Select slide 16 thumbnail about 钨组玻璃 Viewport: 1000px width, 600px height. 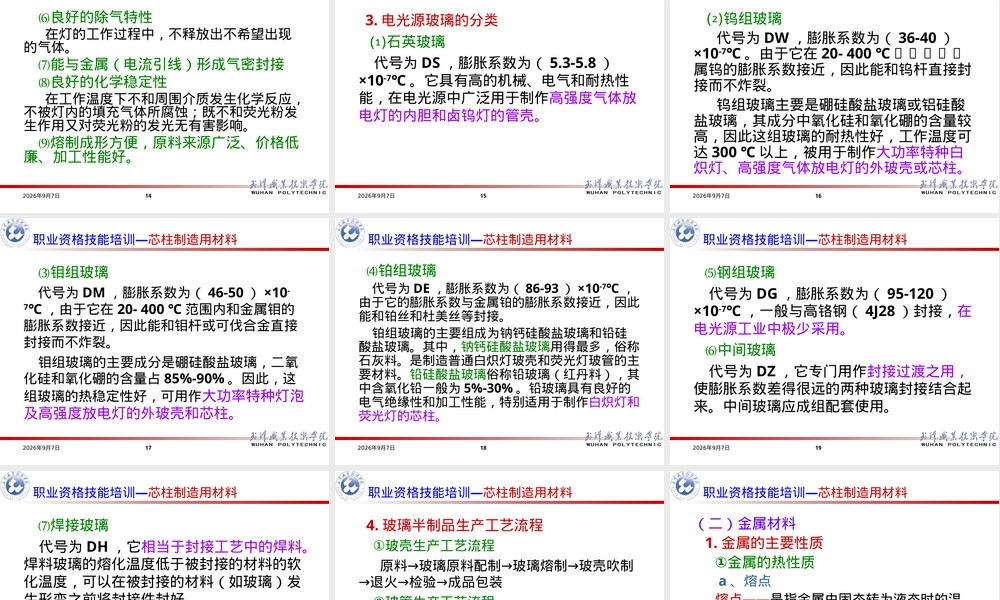click(x=835, y=106)
